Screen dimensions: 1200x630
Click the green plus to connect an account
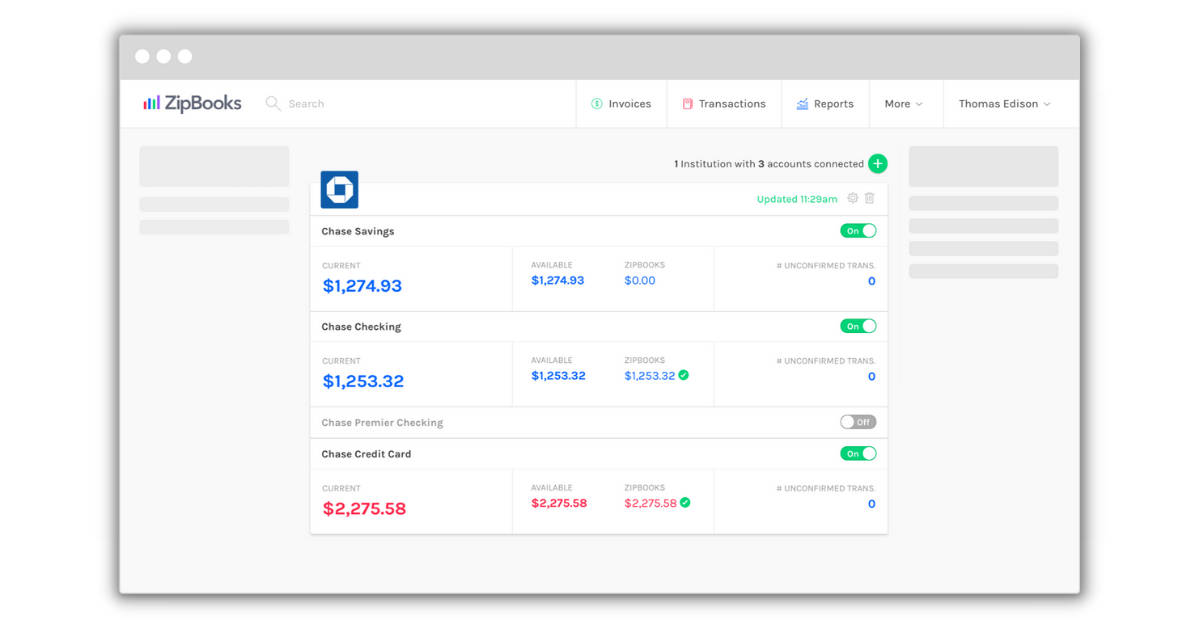pyautogui.click(x=878, y=163)
